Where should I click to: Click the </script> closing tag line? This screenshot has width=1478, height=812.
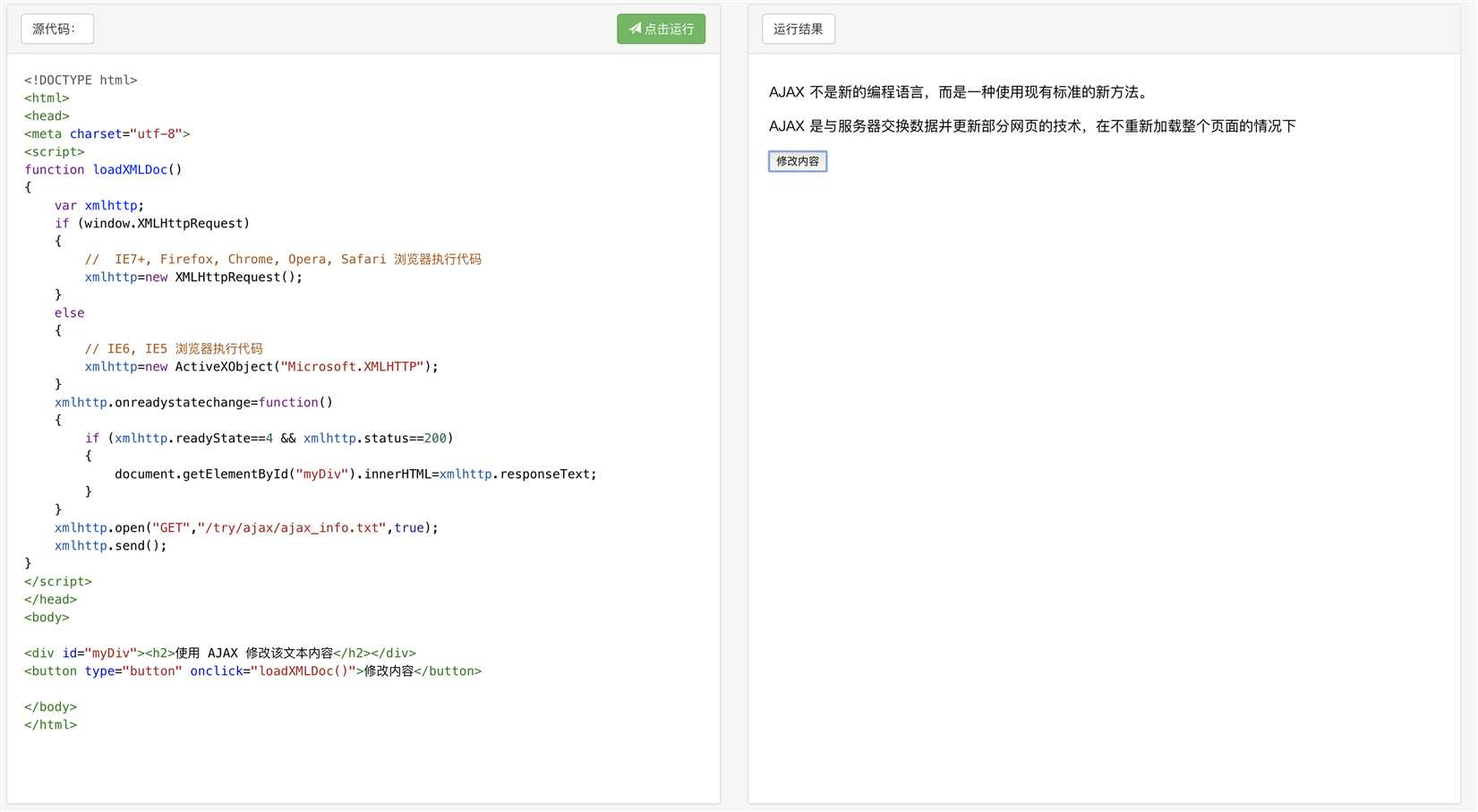point(58,582)
